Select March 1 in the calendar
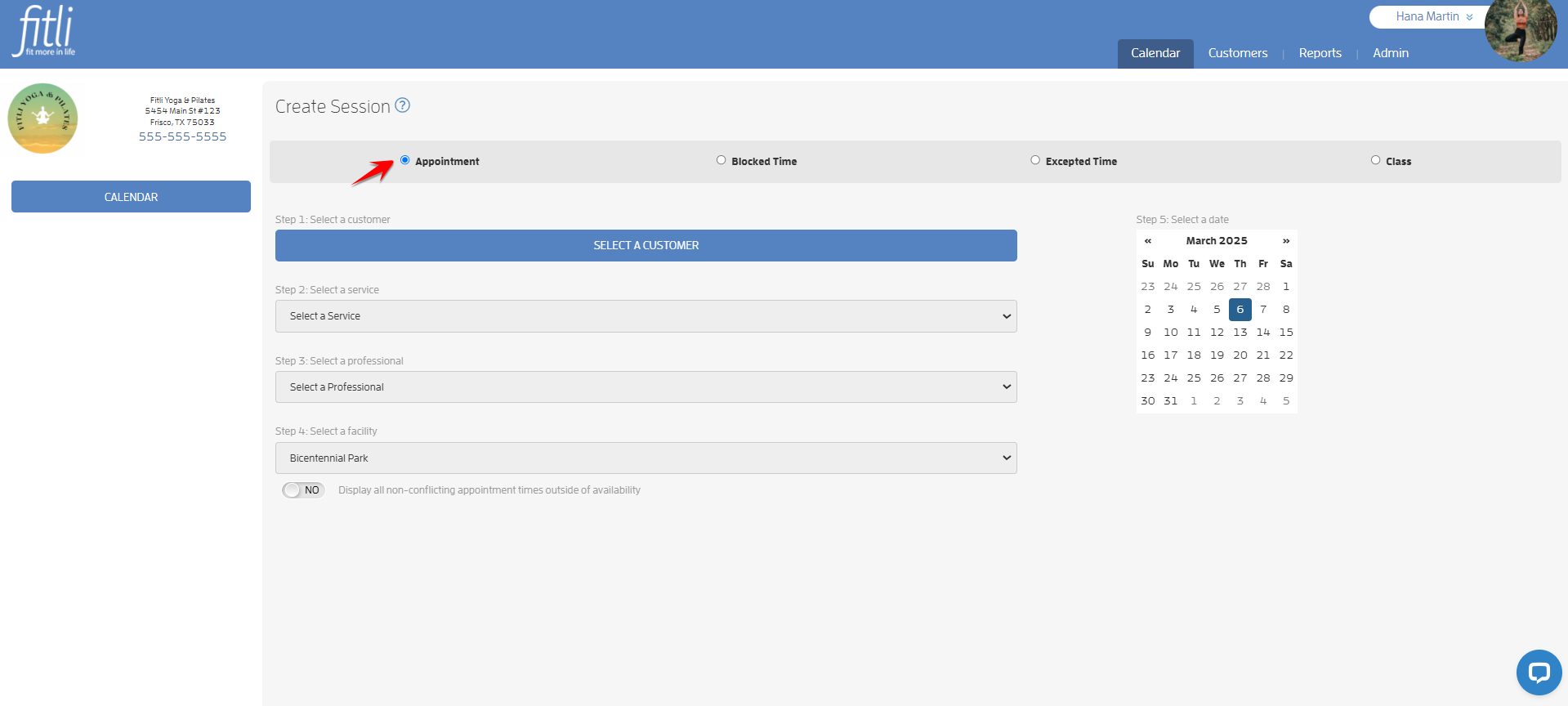Screen dimensions: 1568x706 tap(1286, 287)
